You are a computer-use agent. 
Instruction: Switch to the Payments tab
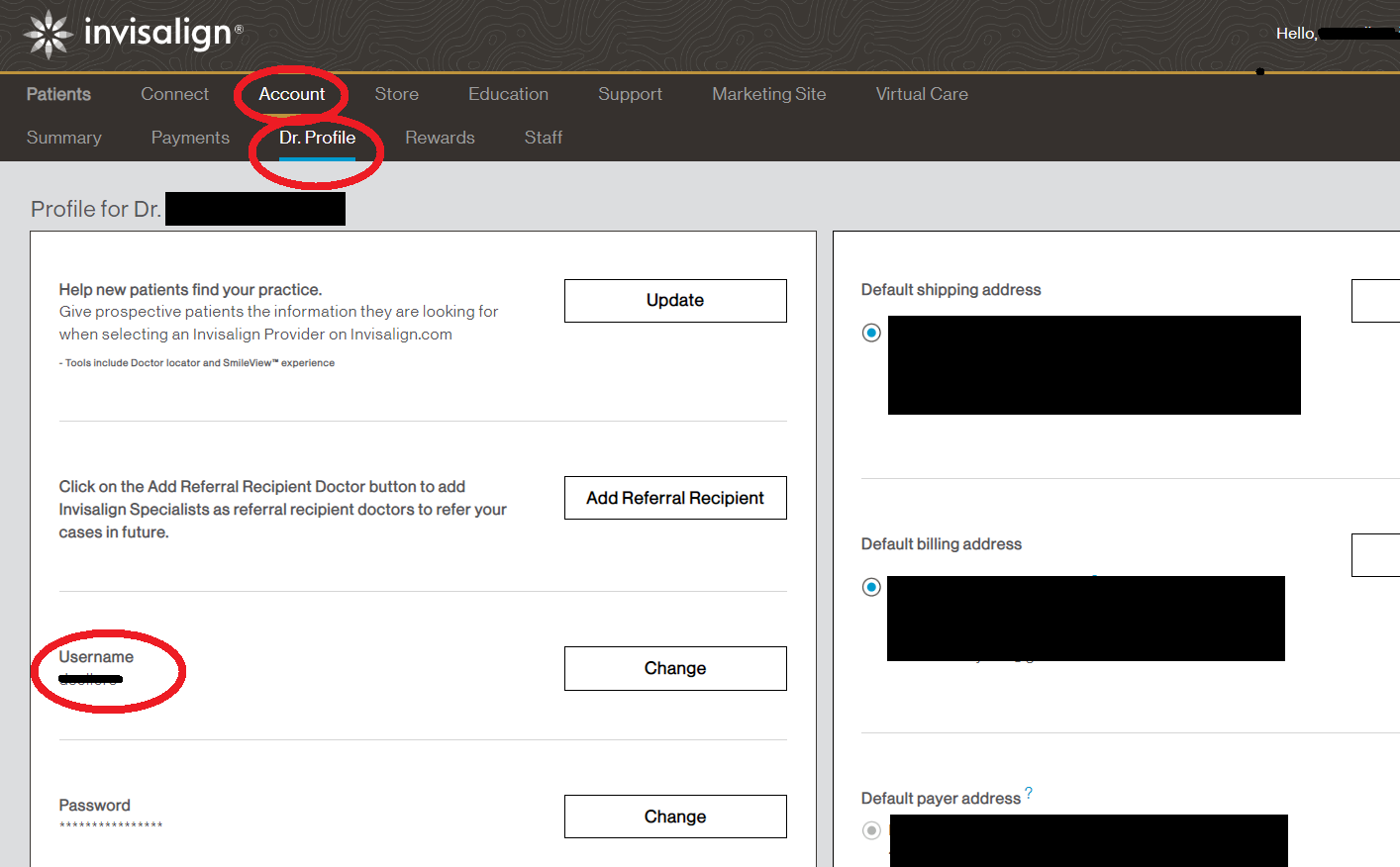pyautogui.click(x=190, y=138)
